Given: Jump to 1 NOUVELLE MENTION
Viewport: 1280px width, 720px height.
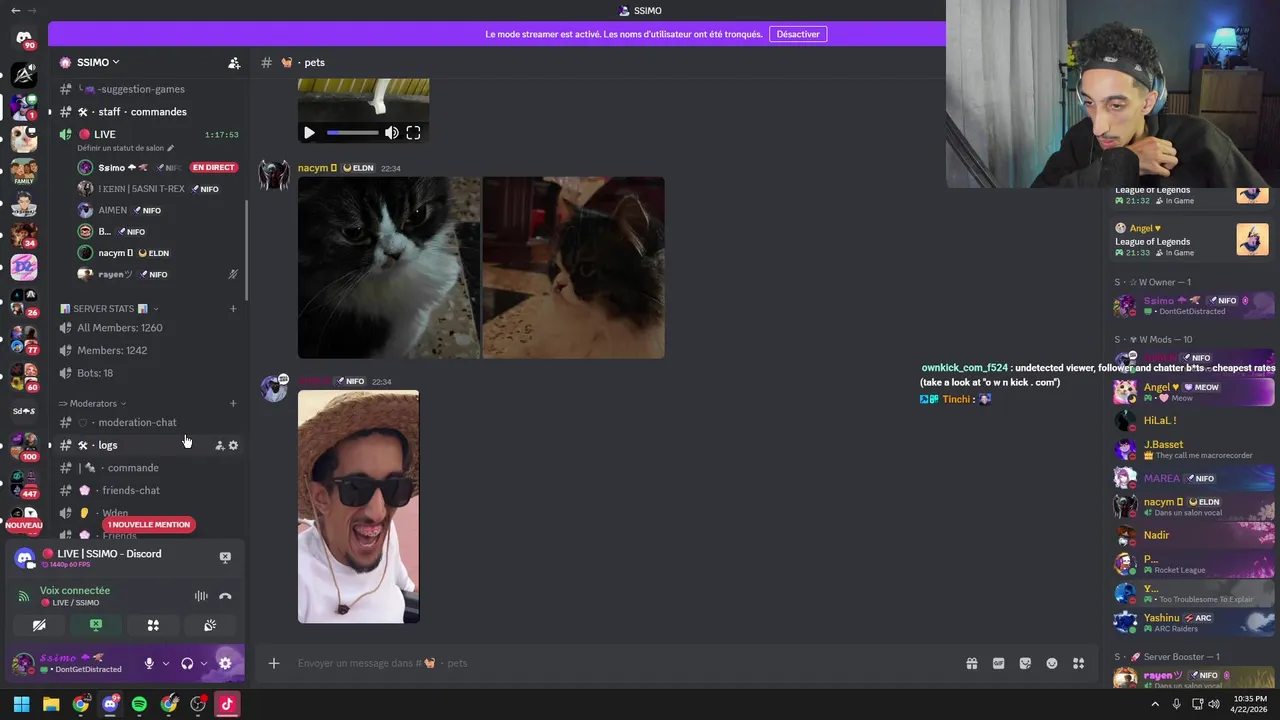Looking at the screenshot, I should pyautogui.click(x=148, y=524).
